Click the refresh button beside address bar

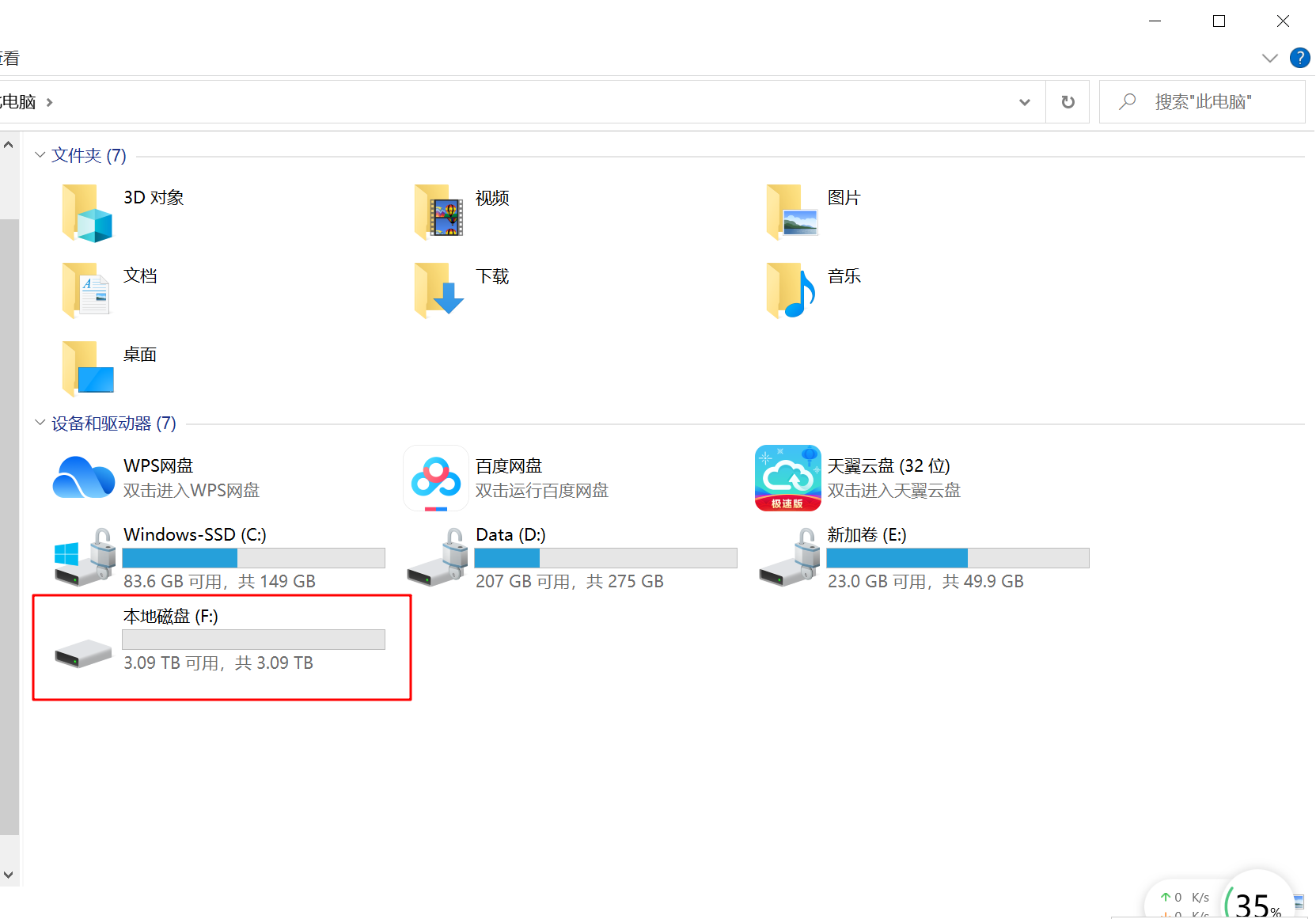(x=1068, y=102)
